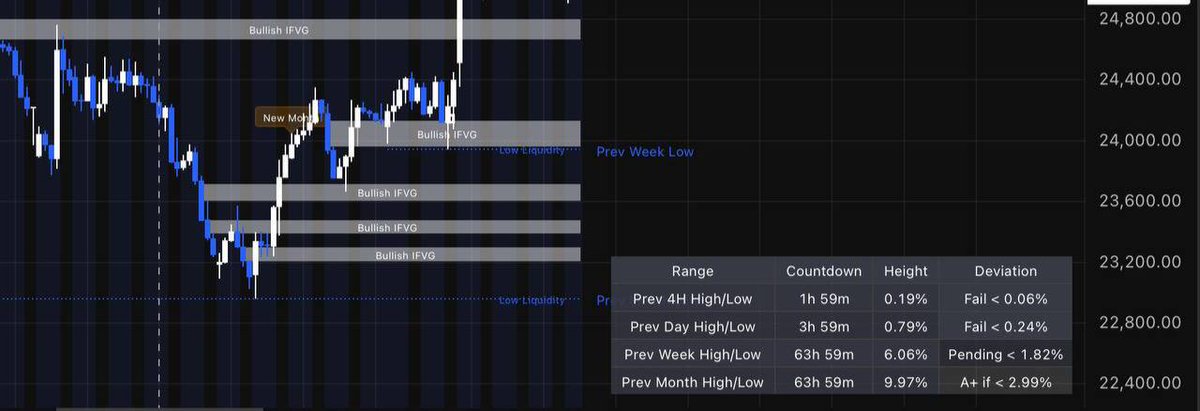Viewport: 1200px width, 411px height.
Task: Click the 6.06% height value
Action: pos(906,354)
